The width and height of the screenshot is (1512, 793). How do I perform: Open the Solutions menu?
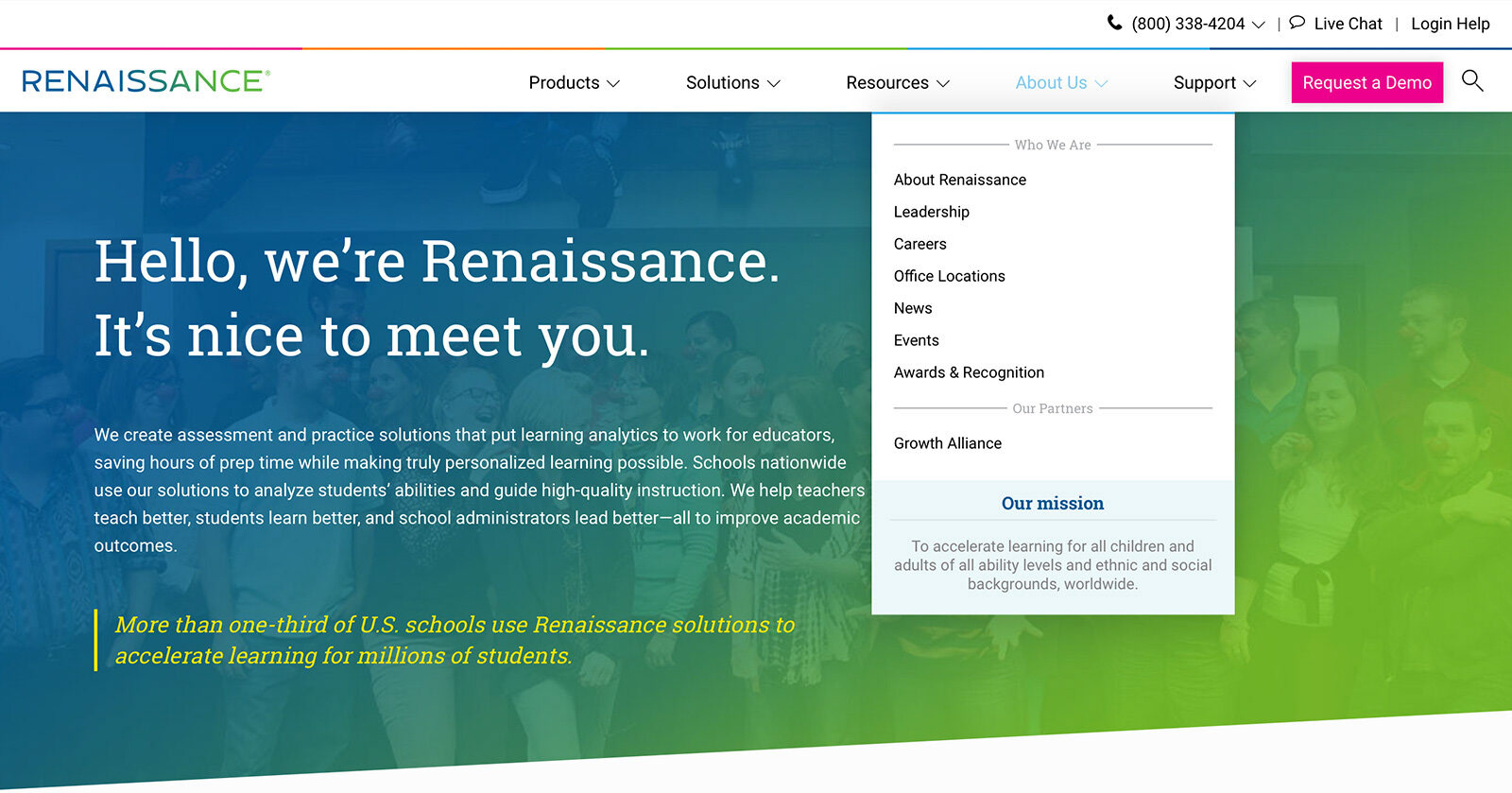[x=723, y=83]
